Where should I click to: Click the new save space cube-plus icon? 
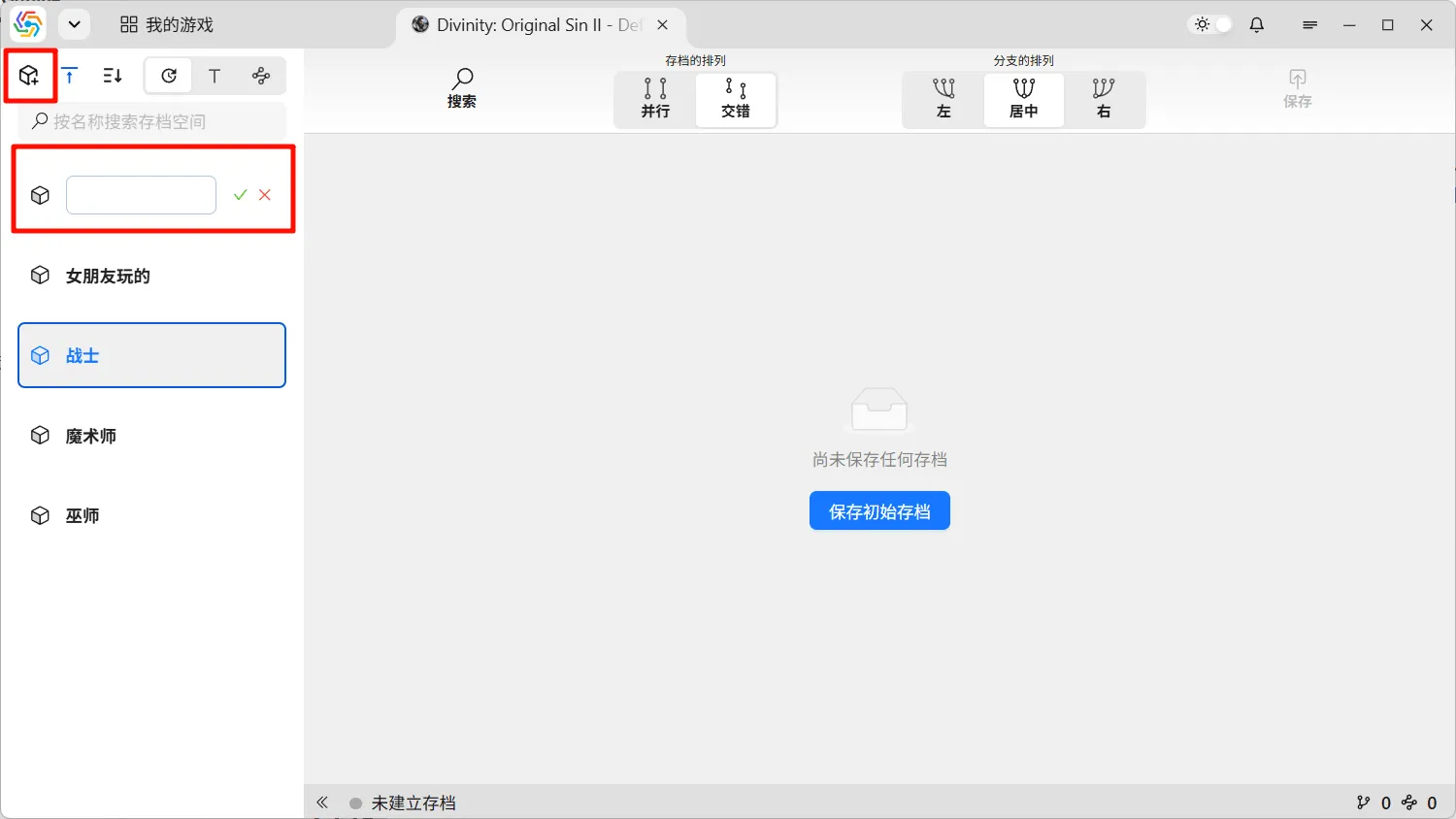tap(29, 76)
